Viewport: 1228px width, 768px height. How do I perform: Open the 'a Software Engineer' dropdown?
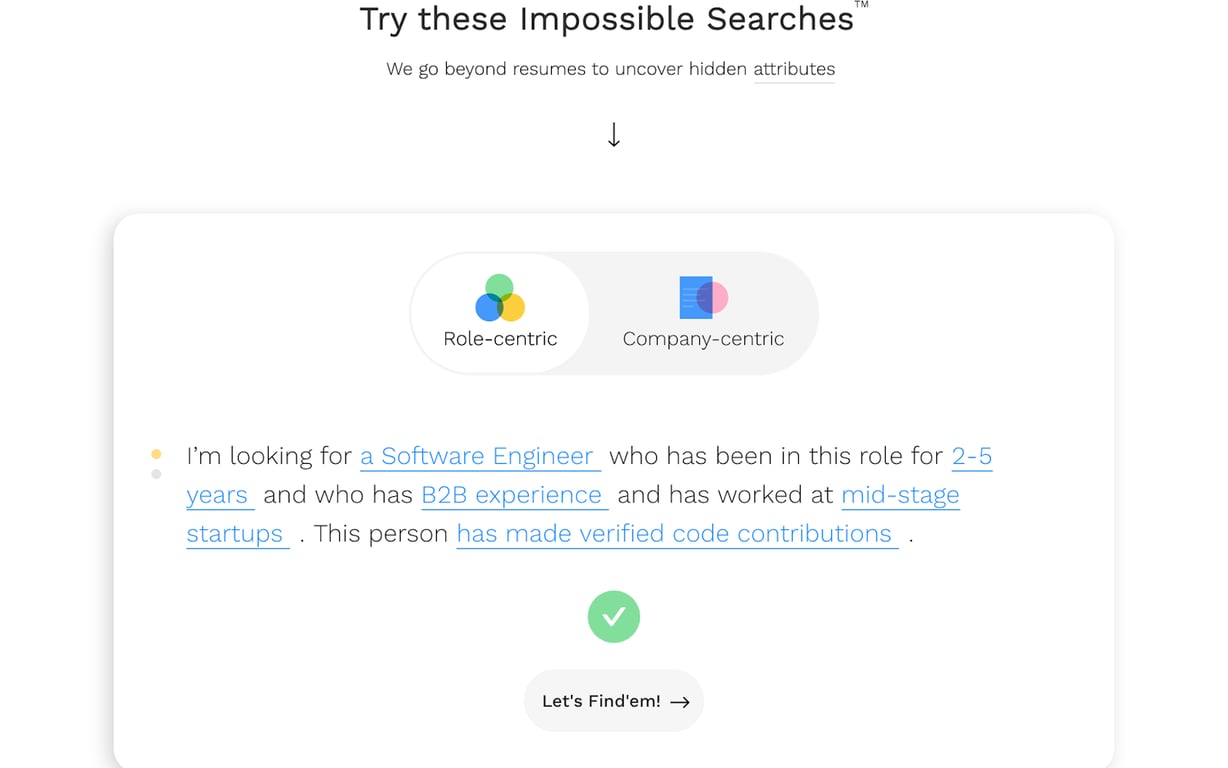pyautogui.click(x=478, y=457)
